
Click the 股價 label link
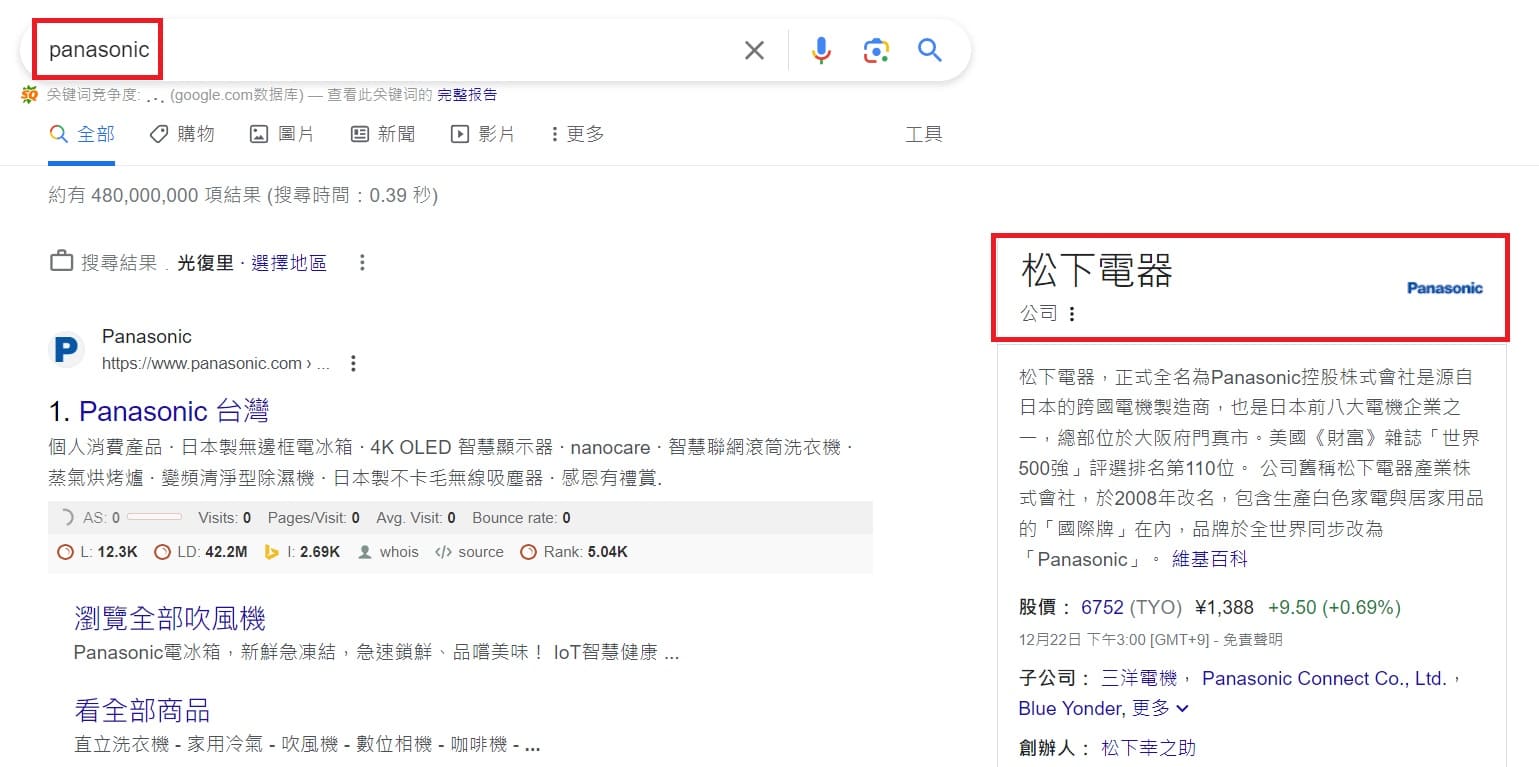coord(1038,607)
